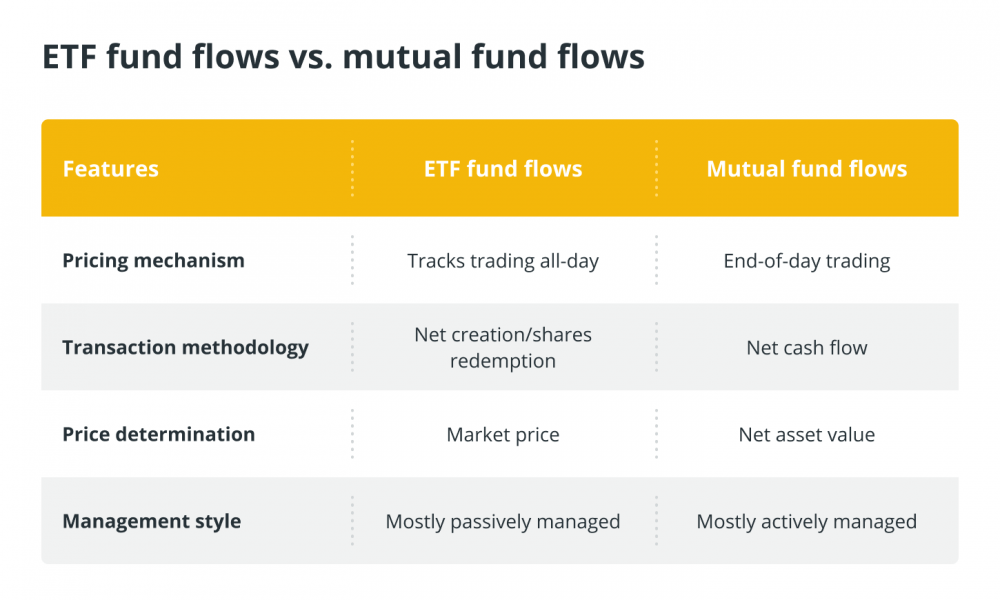This screenshot has width=1000, height=600.
Task: Click the Mostly actively managed cell
Action: 807,522
